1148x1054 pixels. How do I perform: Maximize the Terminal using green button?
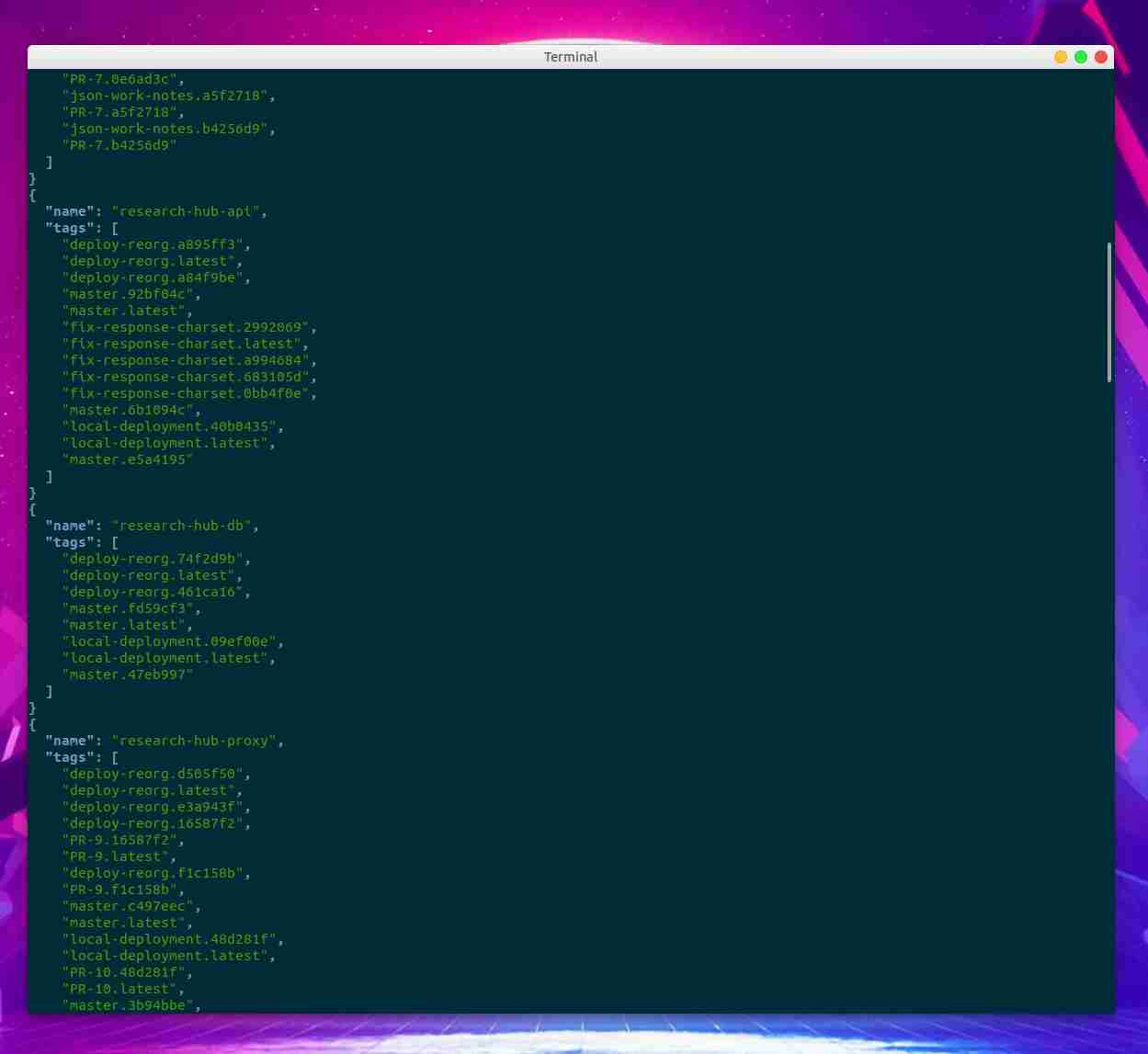pyautogui.click(x=1080, y=57)
